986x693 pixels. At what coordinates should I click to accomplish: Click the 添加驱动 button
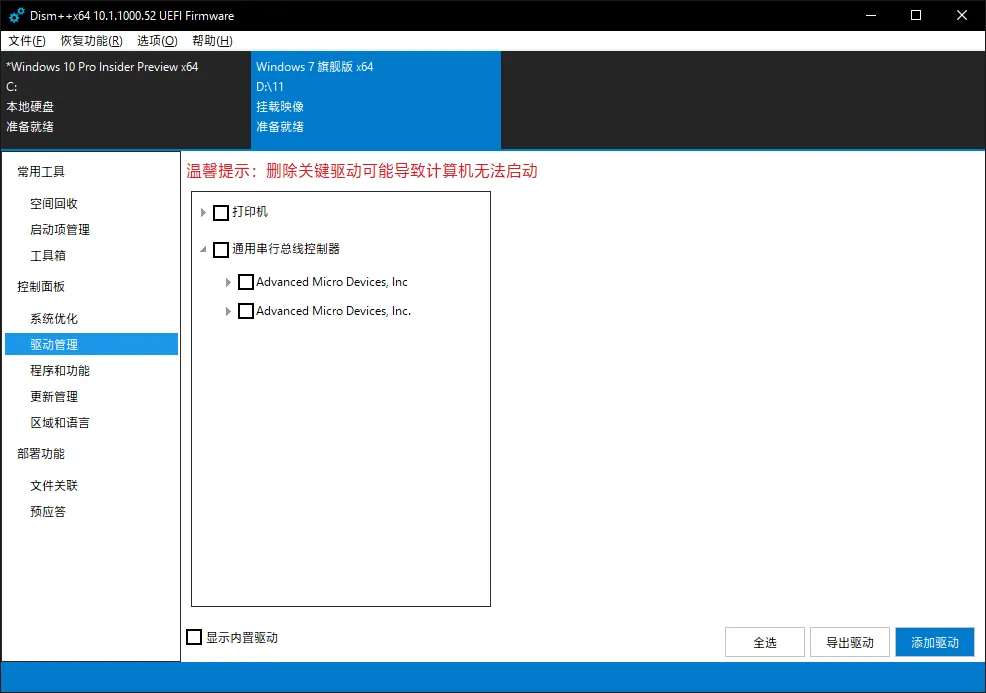pos(934,642)
